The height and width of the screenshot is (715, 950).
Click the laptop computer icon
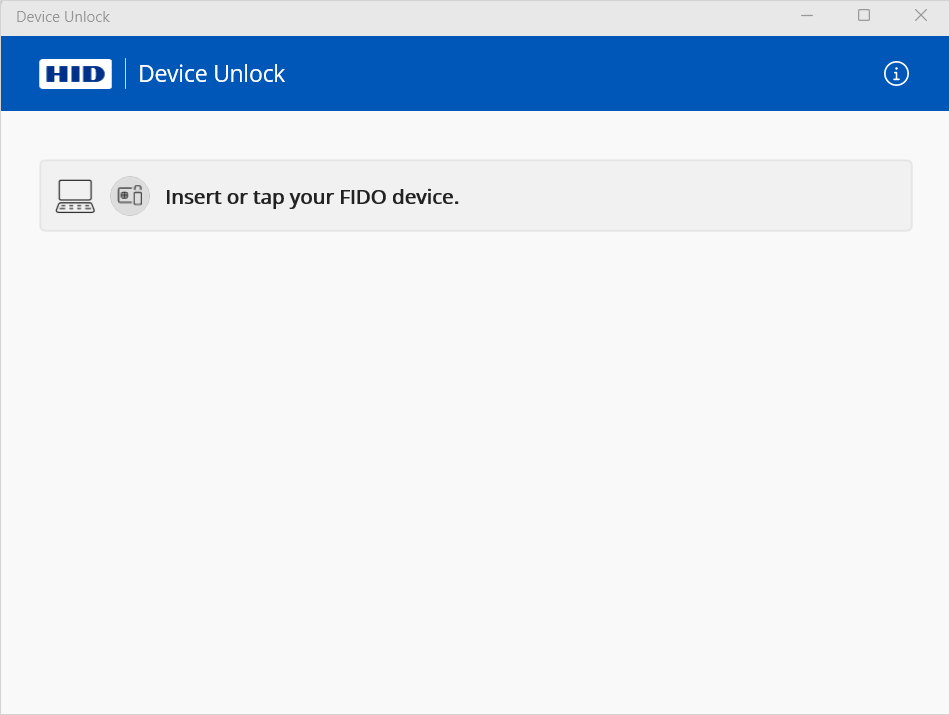coord(75,196)
